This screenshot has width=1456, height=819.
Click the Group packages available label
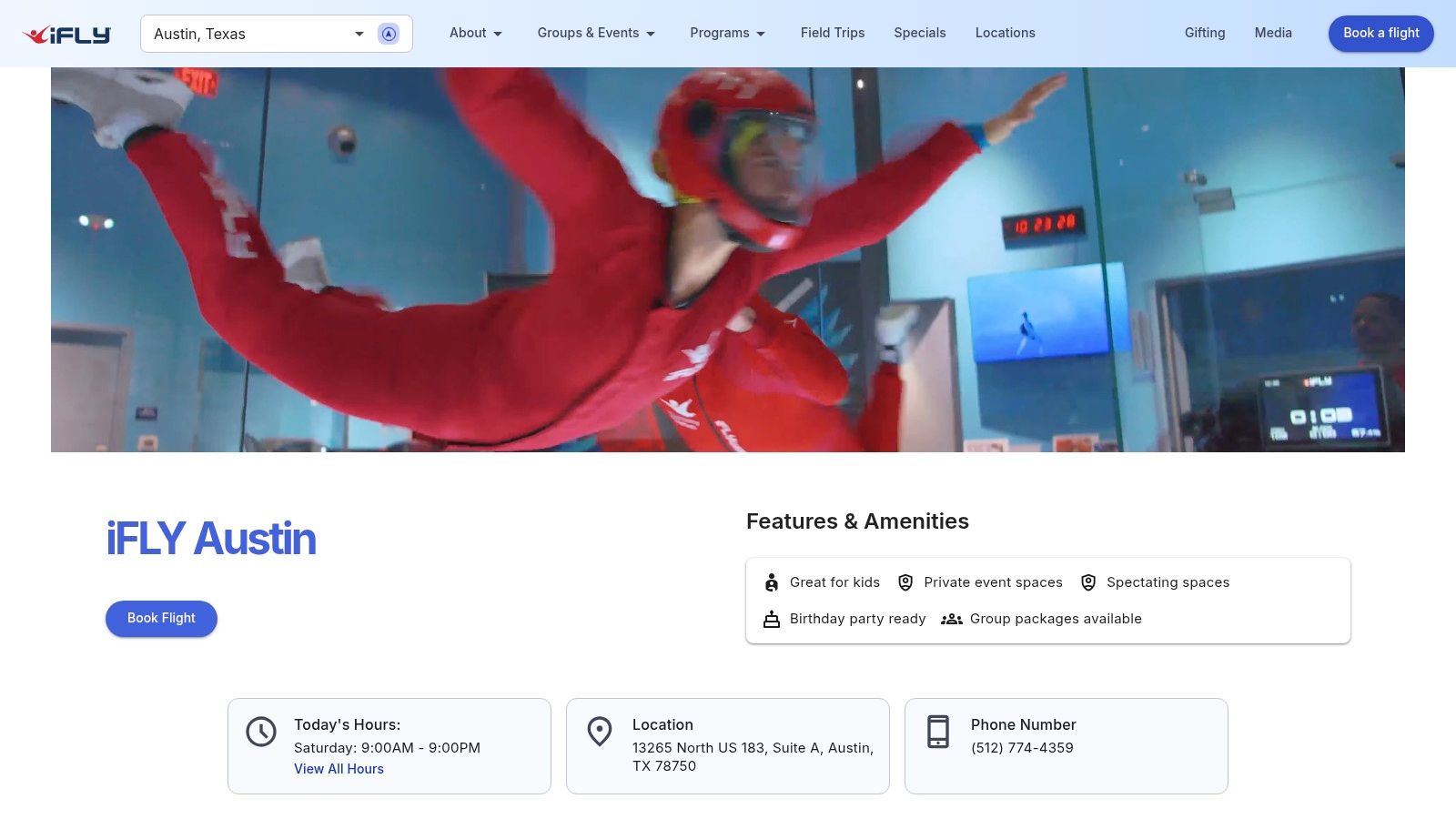pos(1056,619)
